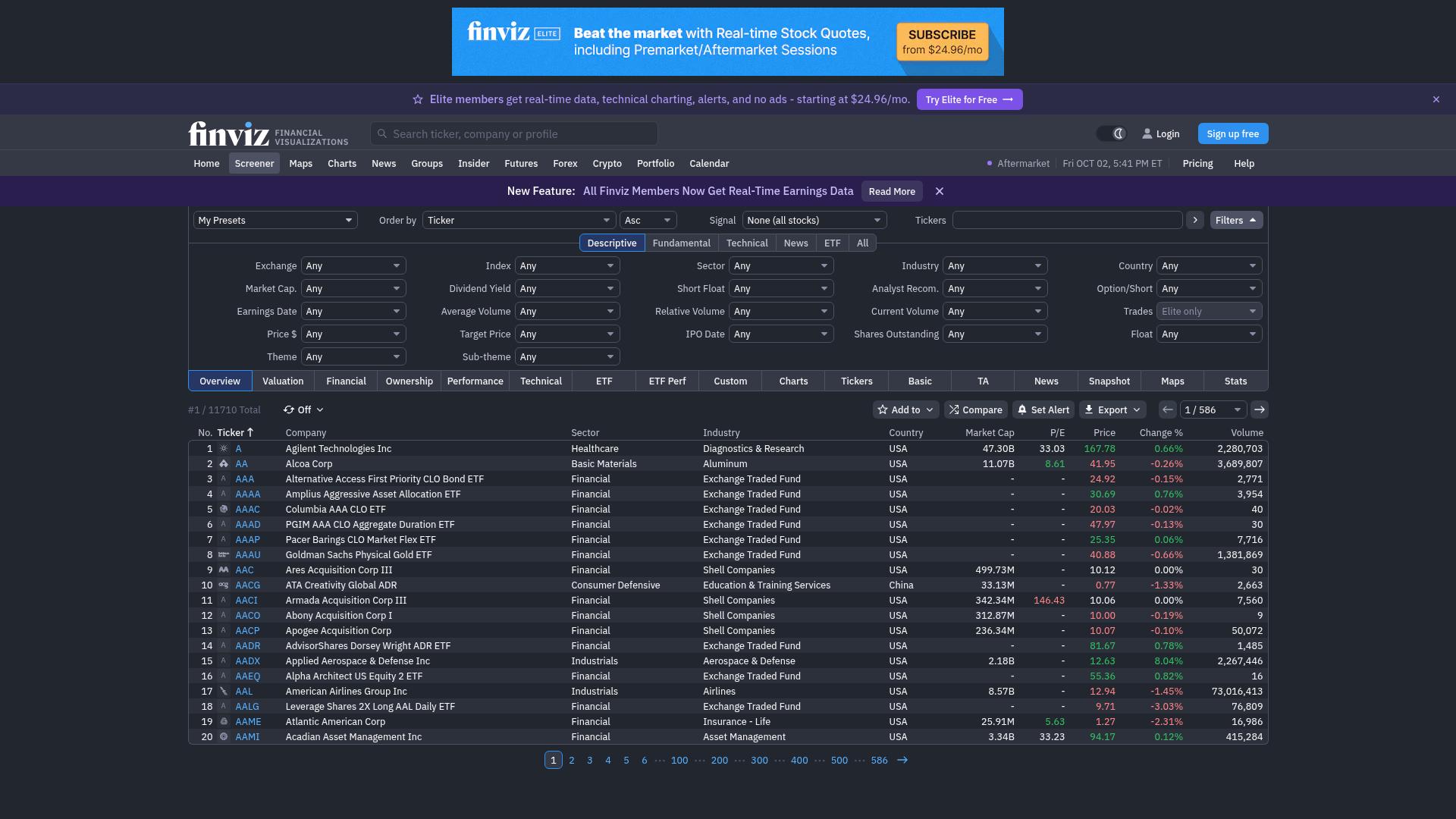Image resolution: width=1456 pixels, height=819 pixels.
Task: Open the Performance view tab
Action: tap(475, 381)
